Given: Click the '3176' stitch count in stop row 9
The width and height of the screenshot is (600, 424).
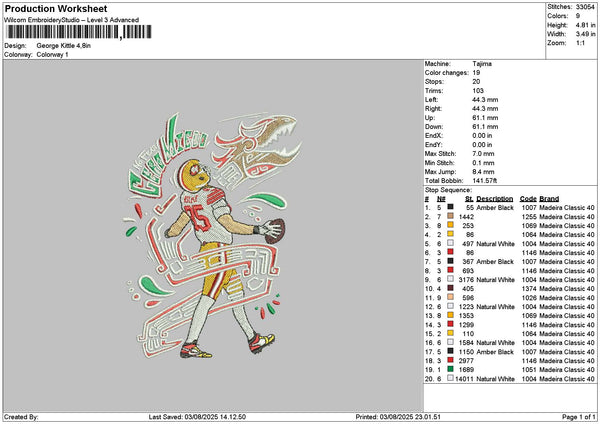Looking at the screenshot, I should pos(466,280).
